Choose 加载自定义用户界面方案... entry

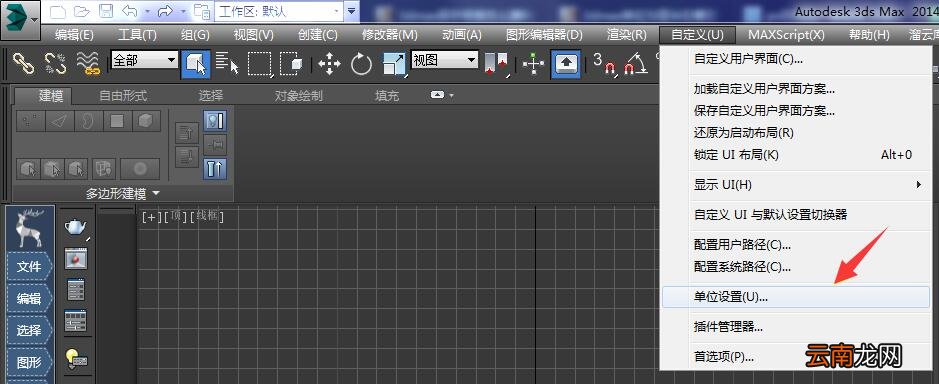click(796, 89)
